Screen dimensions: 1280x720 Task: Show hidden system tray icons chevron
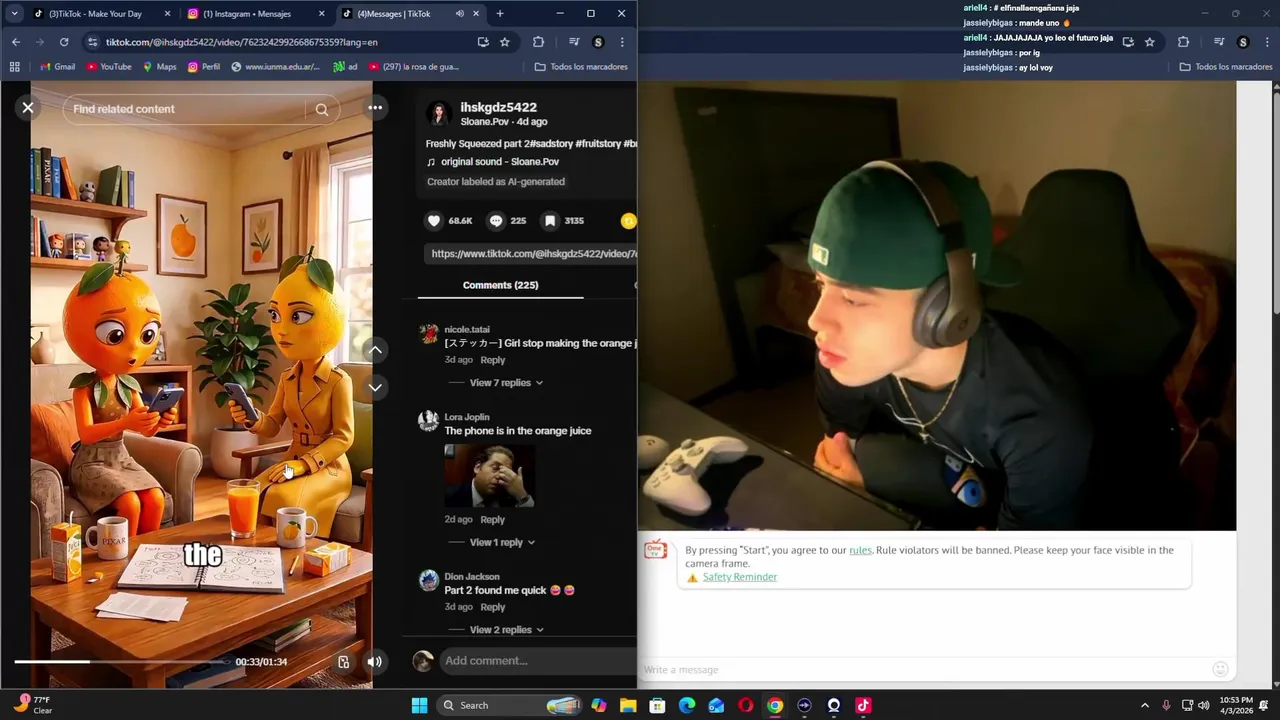point(1145,705)
